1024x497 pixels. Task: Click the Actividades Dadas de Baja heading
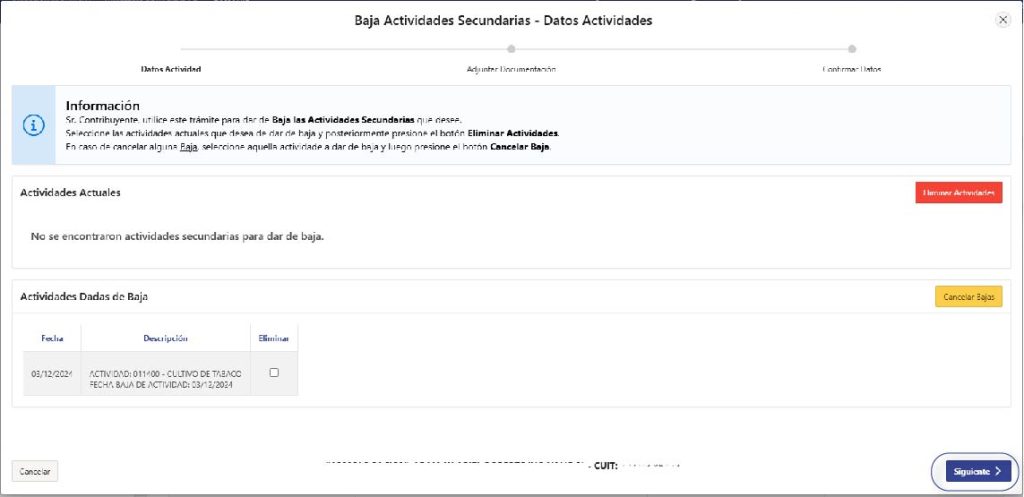click(85, 297)
